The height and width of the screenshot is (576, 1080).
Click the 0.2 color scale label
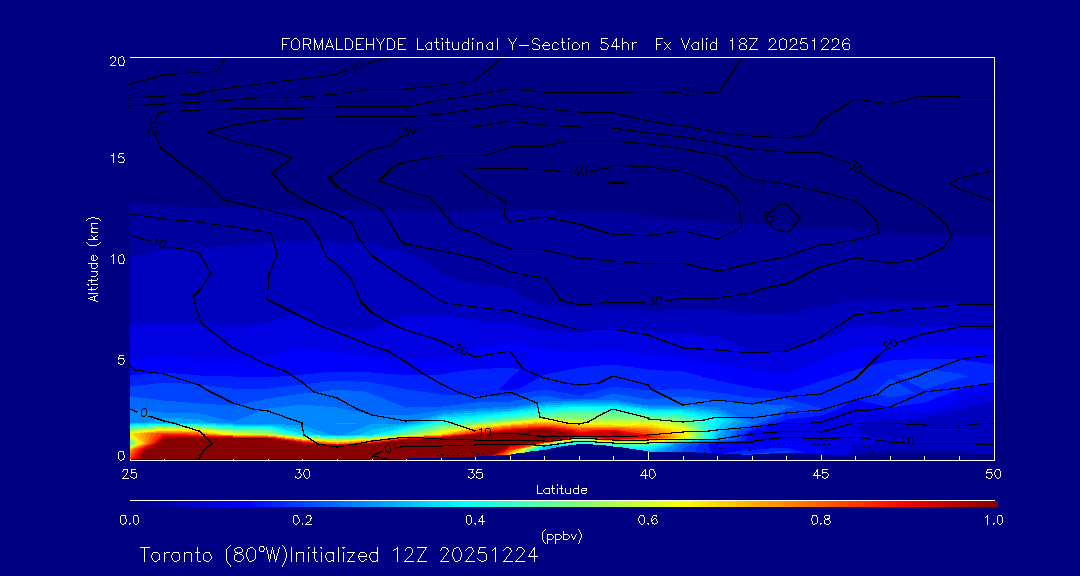(x=302, y=520)
